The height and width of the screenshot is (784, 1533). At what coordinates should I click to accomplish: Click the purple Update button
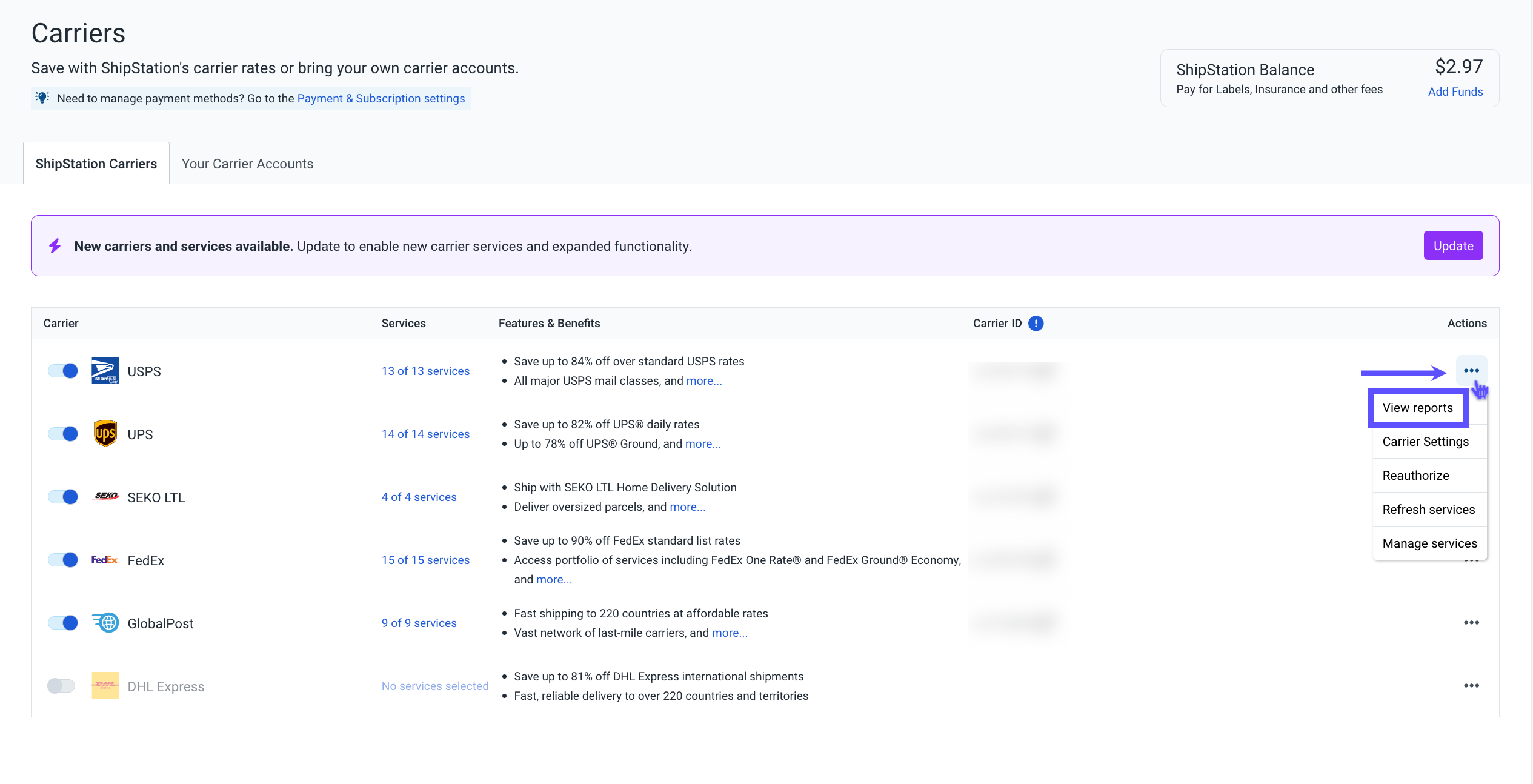click(x=1453, y=245)
